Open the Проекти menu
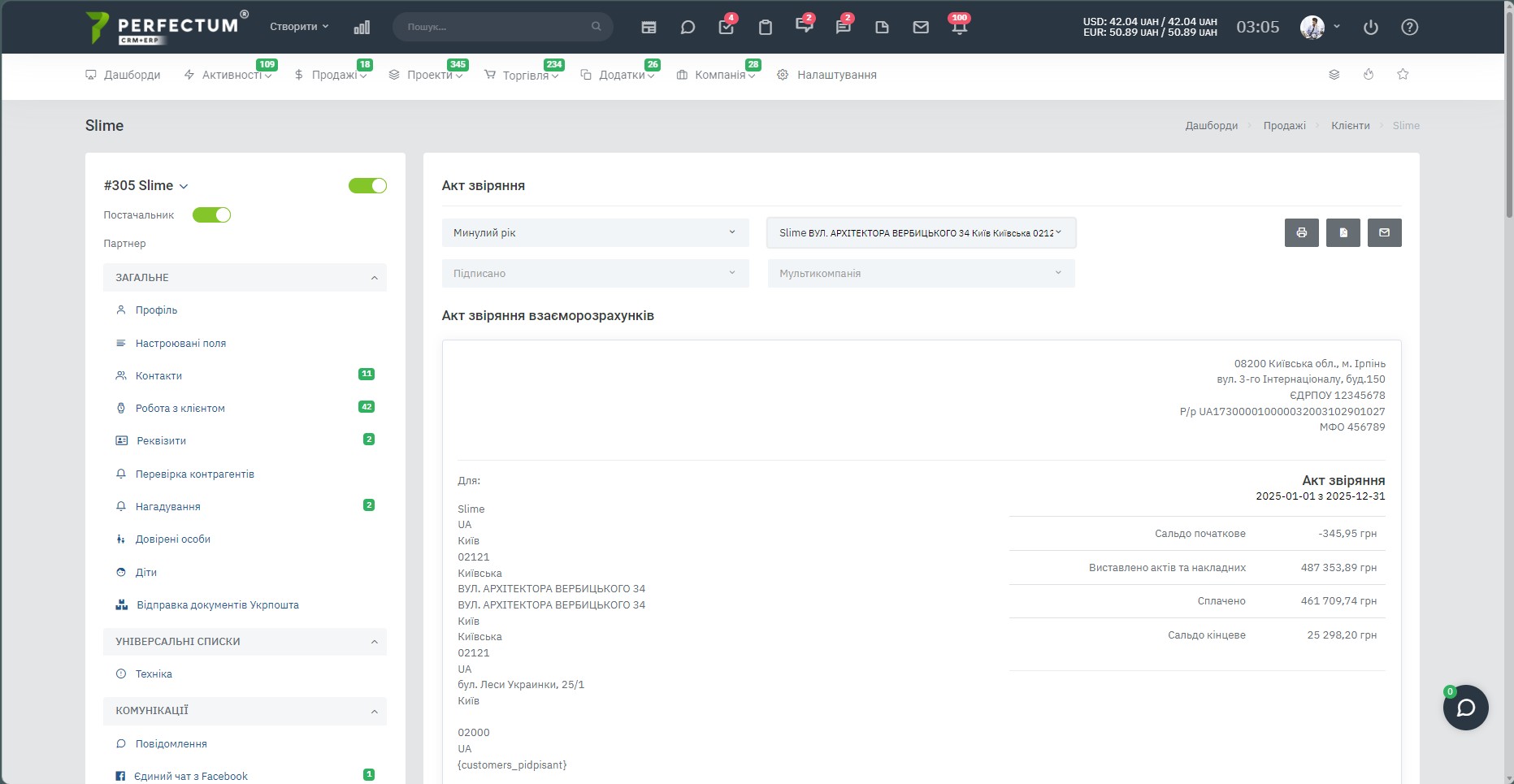This screenshot has width=1514, height=784. tap(426, 75)
